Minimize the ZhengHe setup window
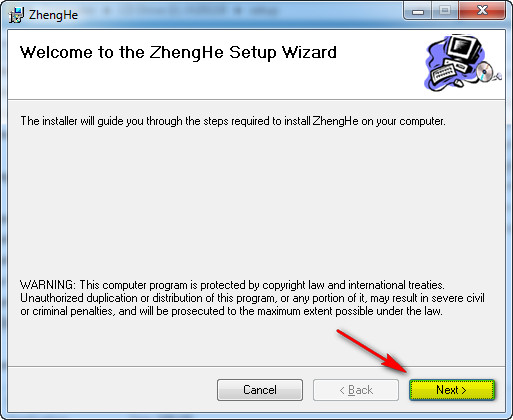513x420 pixels. pyautogui.click(x=418, y=11)
